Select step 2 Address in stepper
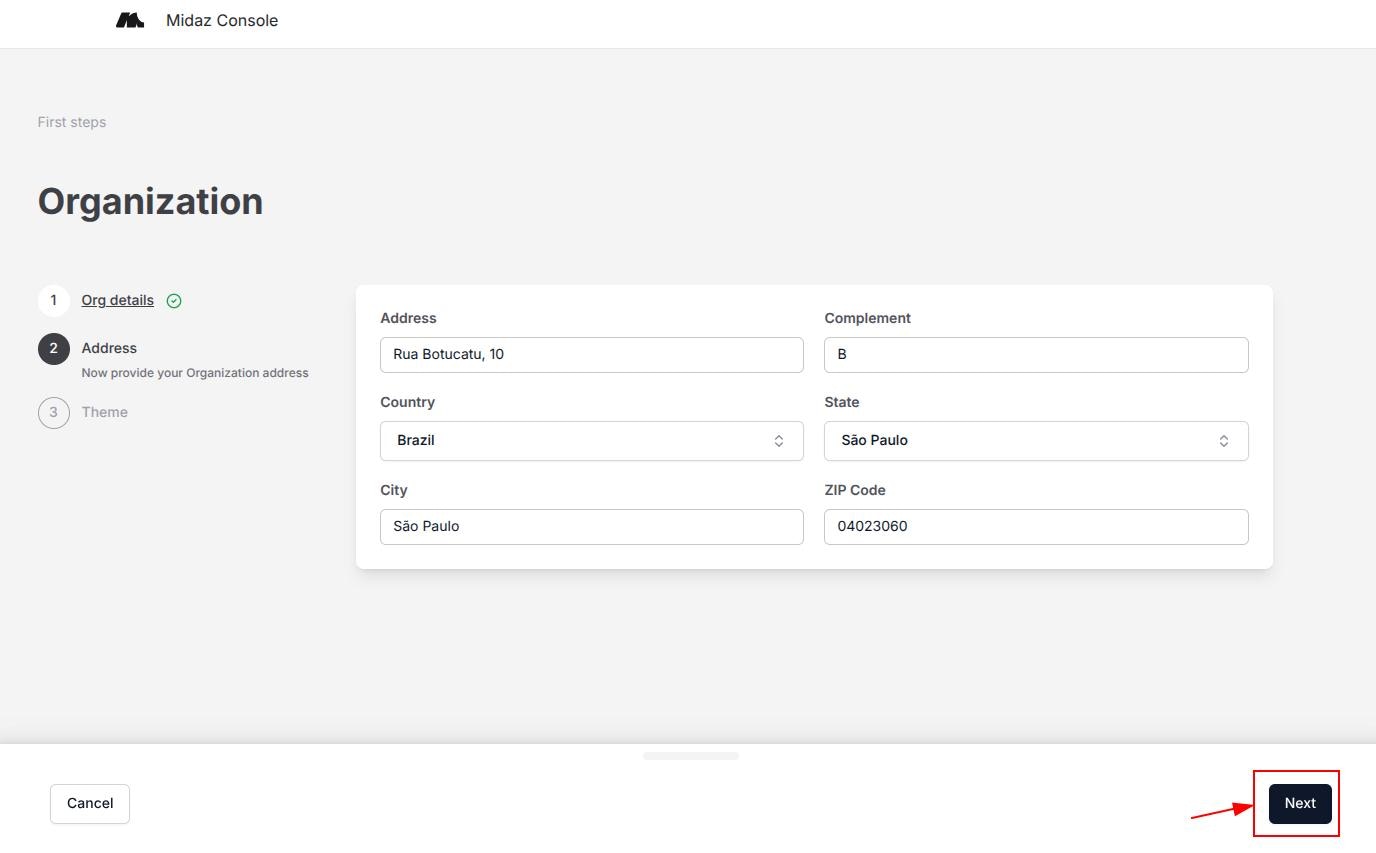The image size is (1376, 853). tap(109, 348)
